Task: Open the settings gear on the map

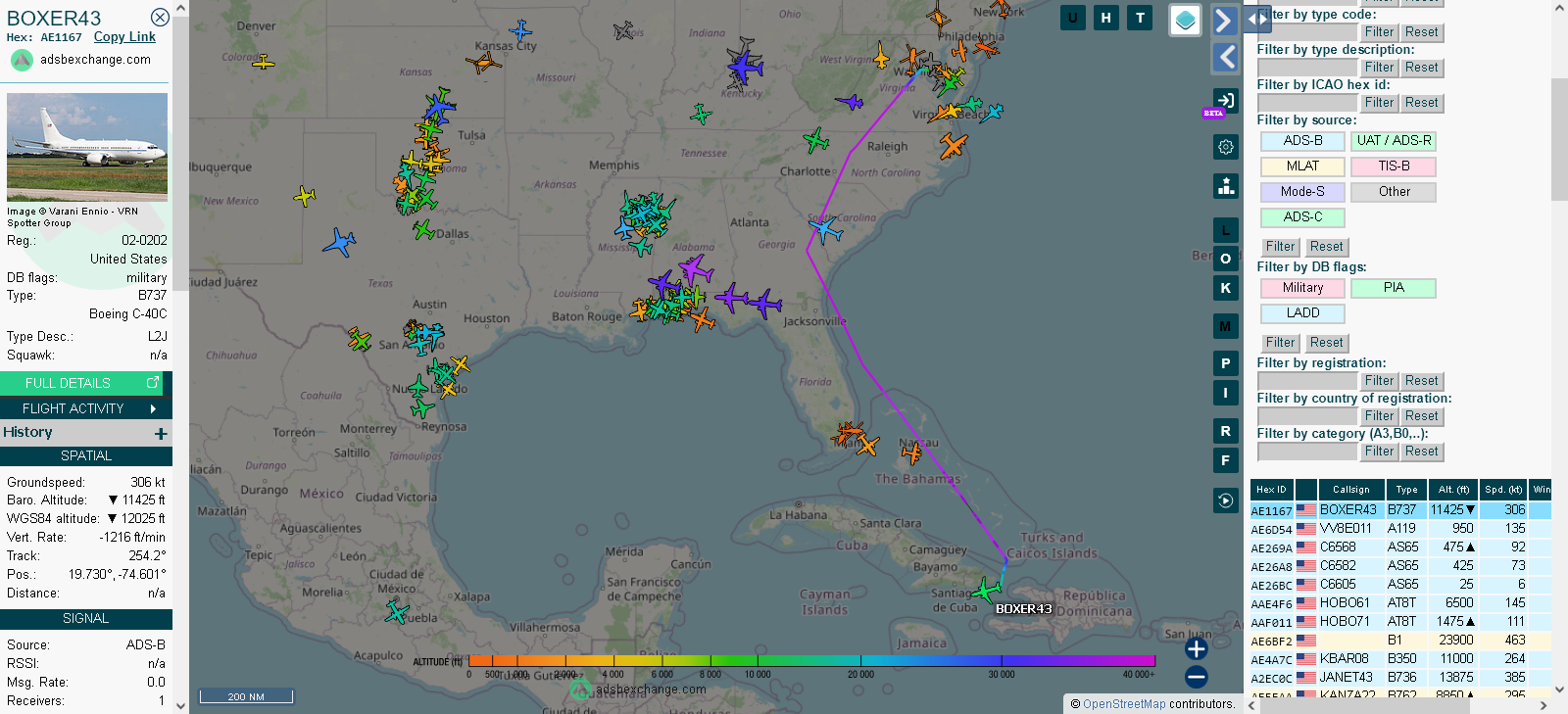Action: pos(1225,147)
